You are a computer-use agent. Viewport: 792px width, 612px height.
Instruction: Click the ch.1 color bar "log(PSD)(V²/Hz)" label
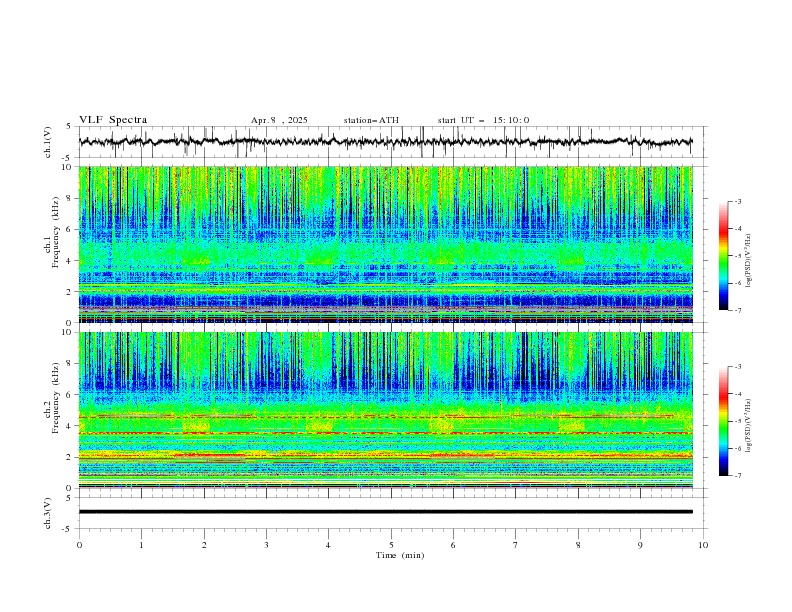pyautogui.click(x=749, y=260)
